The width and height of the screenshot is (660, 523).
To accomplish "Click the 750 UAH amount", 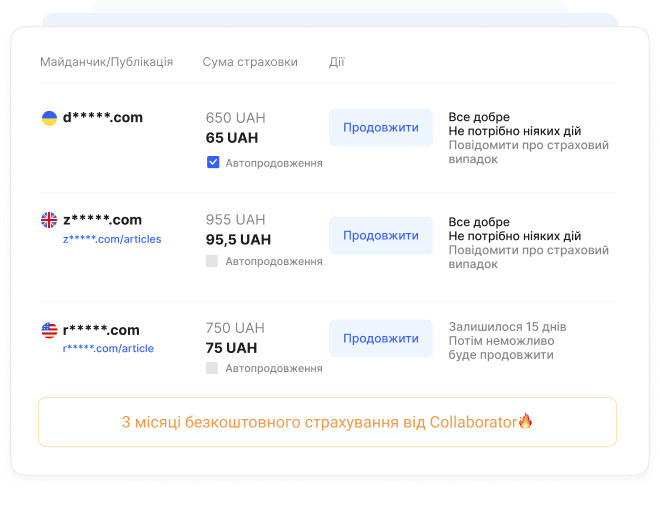I will coord(235,328).
